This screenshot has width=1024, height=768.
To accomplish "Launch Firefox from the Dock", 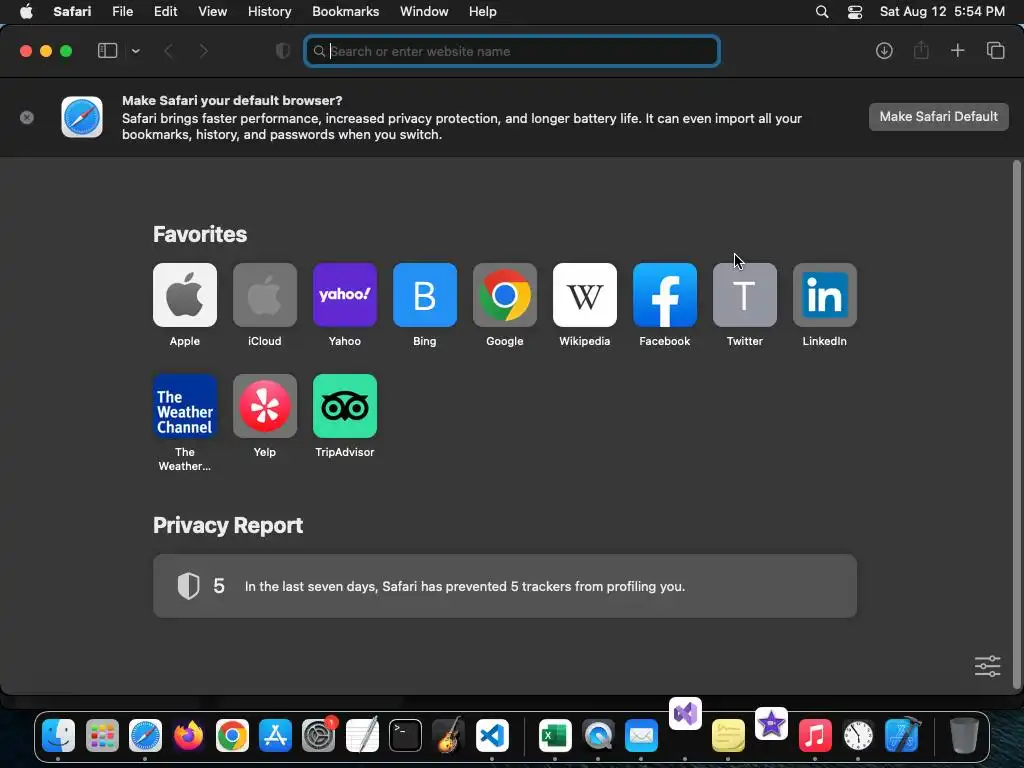I will coord(189,735).
